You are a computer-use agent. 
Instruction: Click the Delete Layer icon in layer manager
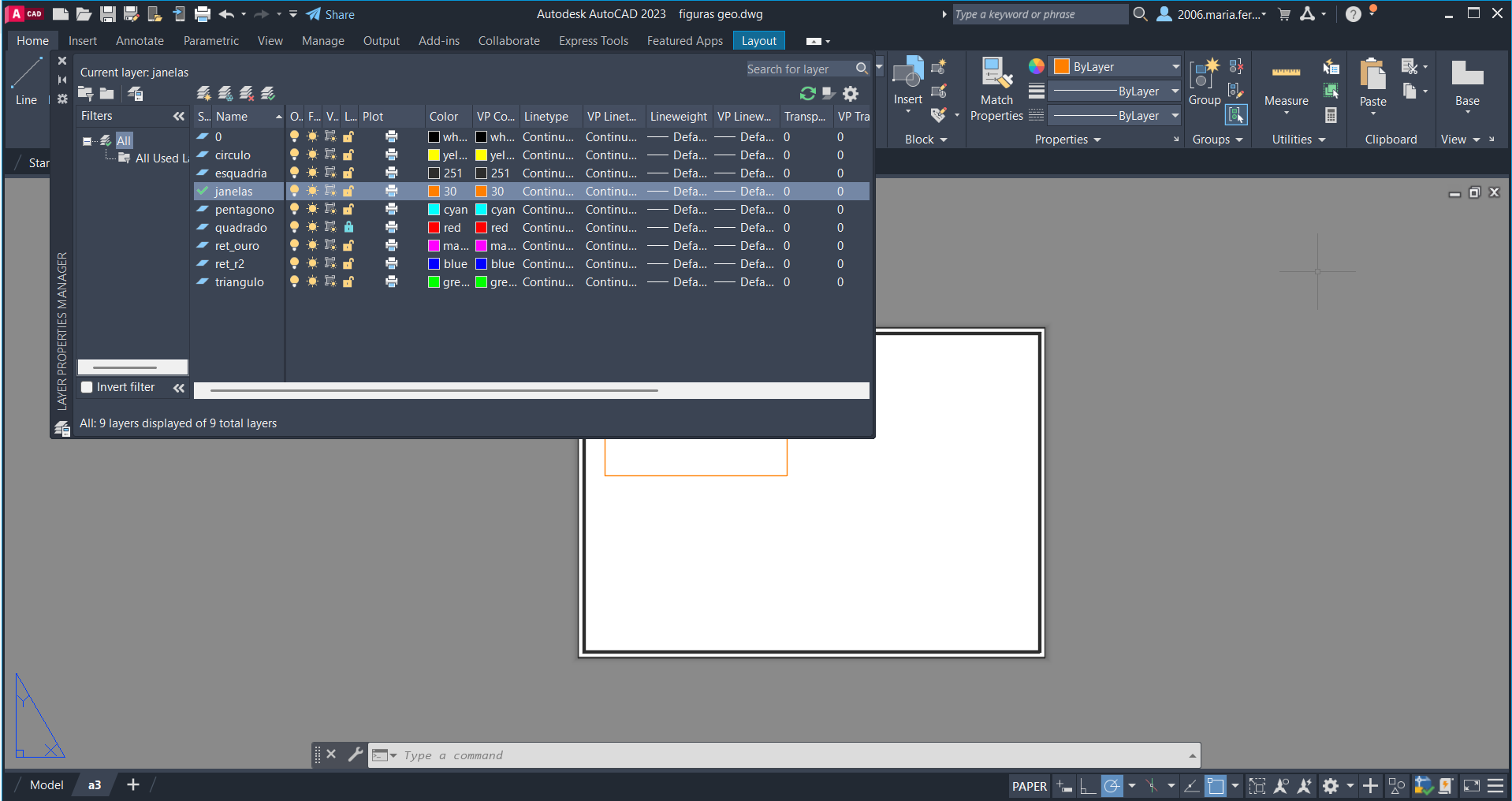point(247,94)
